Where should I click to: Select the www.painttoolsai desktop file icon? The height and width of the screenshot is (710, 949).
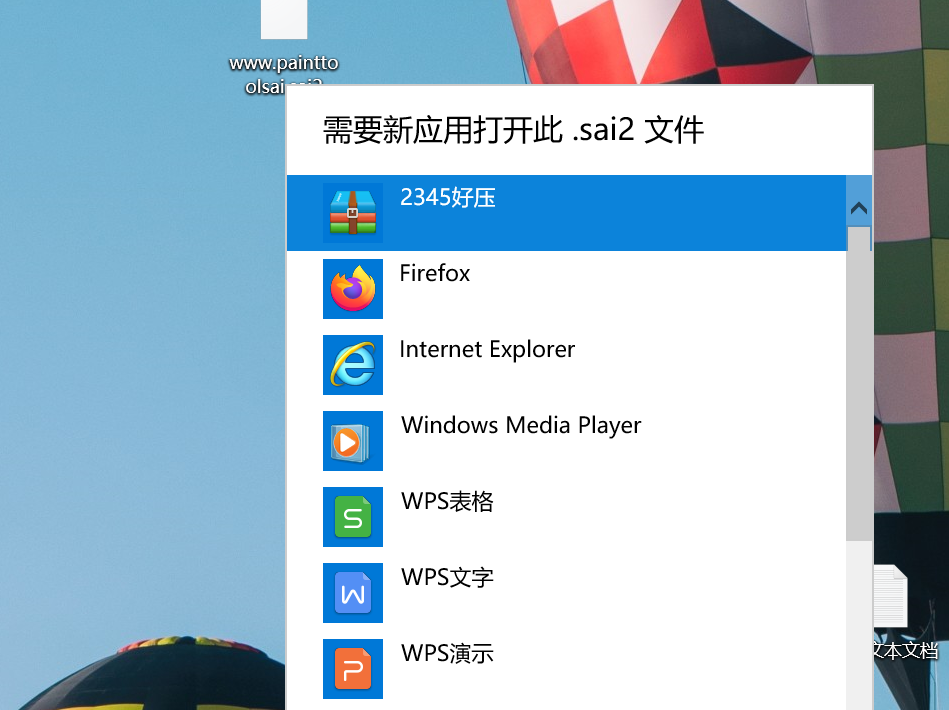284,19
